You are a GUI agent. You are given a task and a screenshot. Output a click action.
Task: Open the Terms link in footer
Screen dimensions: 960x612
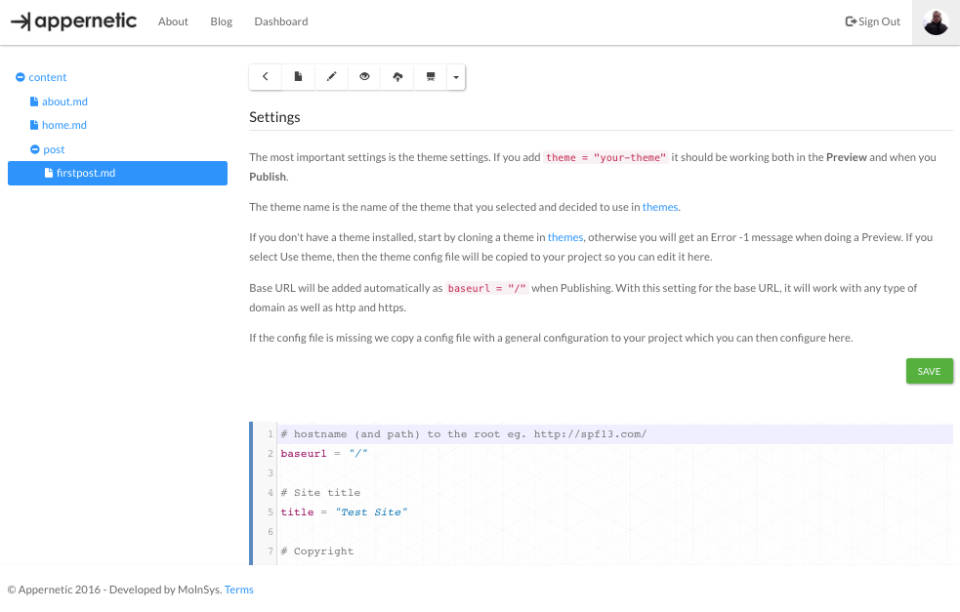tap(239, 590)
